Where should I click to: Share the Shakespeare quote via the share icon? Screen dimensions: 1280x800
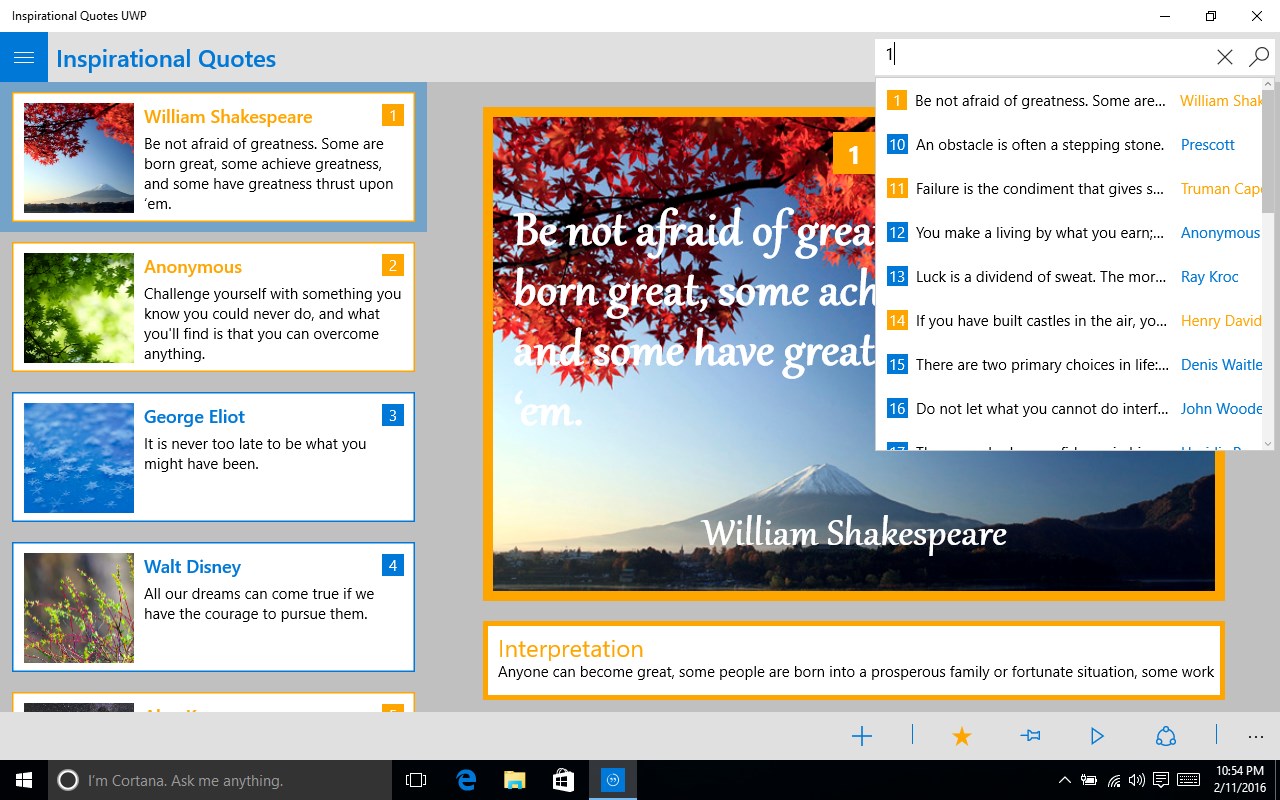click(x=1166, y=736)
